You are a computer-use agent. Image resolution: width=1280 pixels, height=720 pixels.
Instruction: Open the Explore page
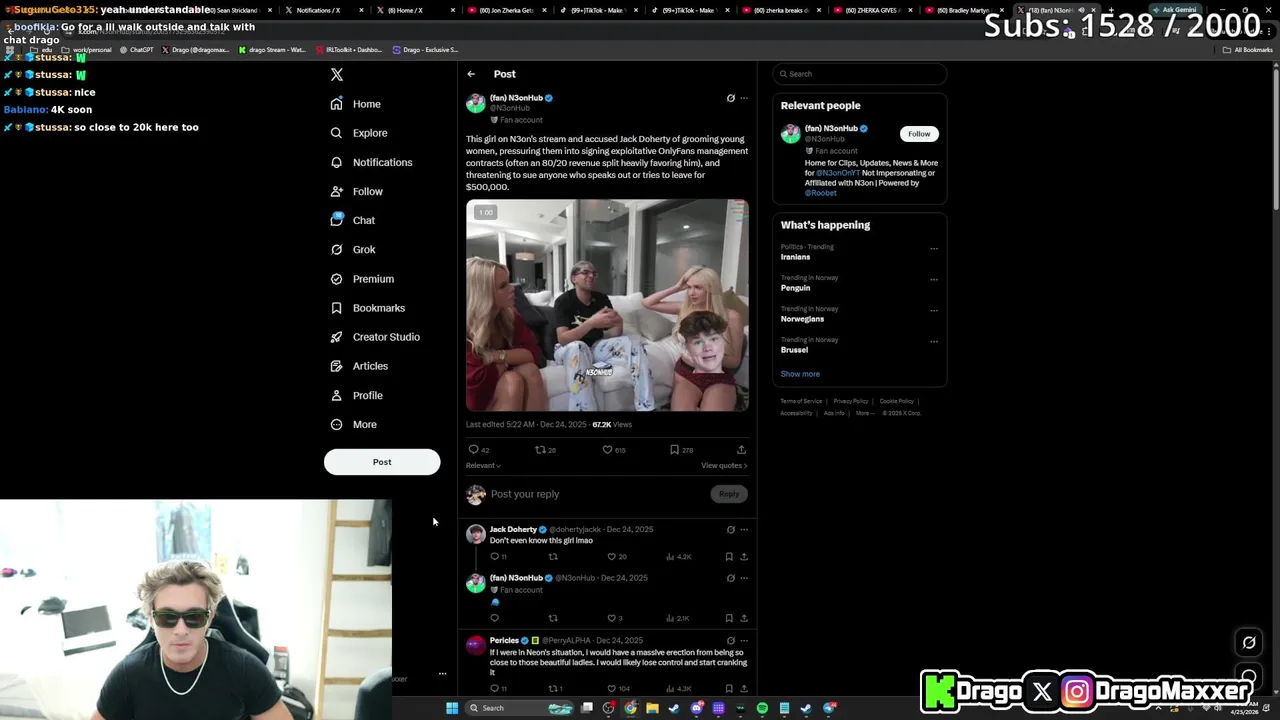(x=359, y=133)
